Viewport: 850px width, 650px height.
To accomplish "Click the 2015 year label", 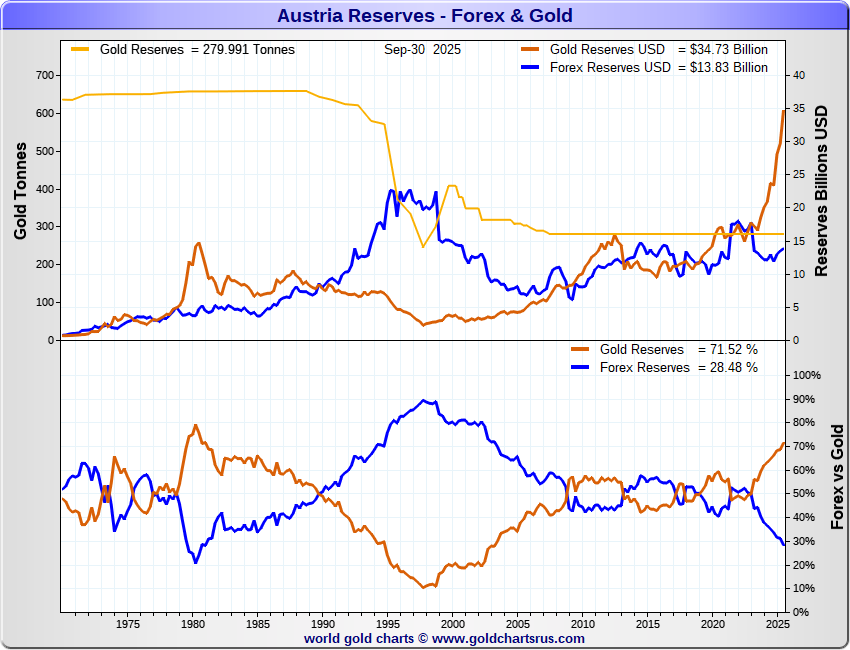I will click(648, 624).
